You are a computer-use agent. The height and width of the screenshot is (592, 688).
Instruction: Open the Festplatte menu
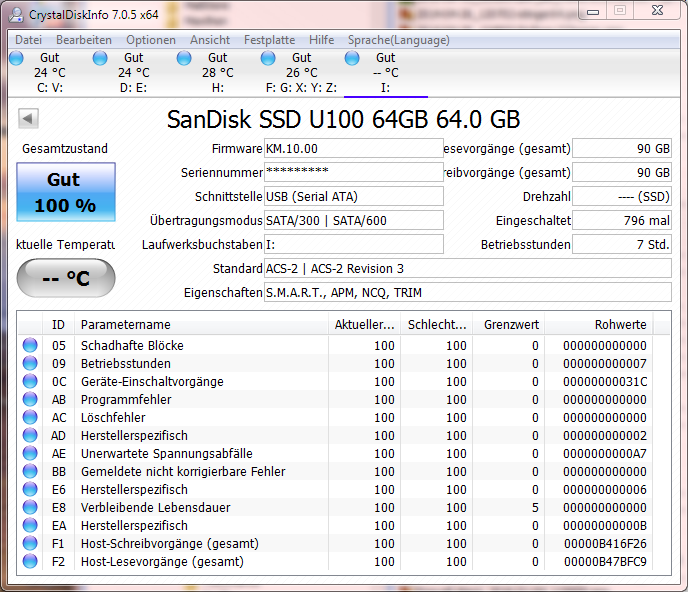[269, 40]
